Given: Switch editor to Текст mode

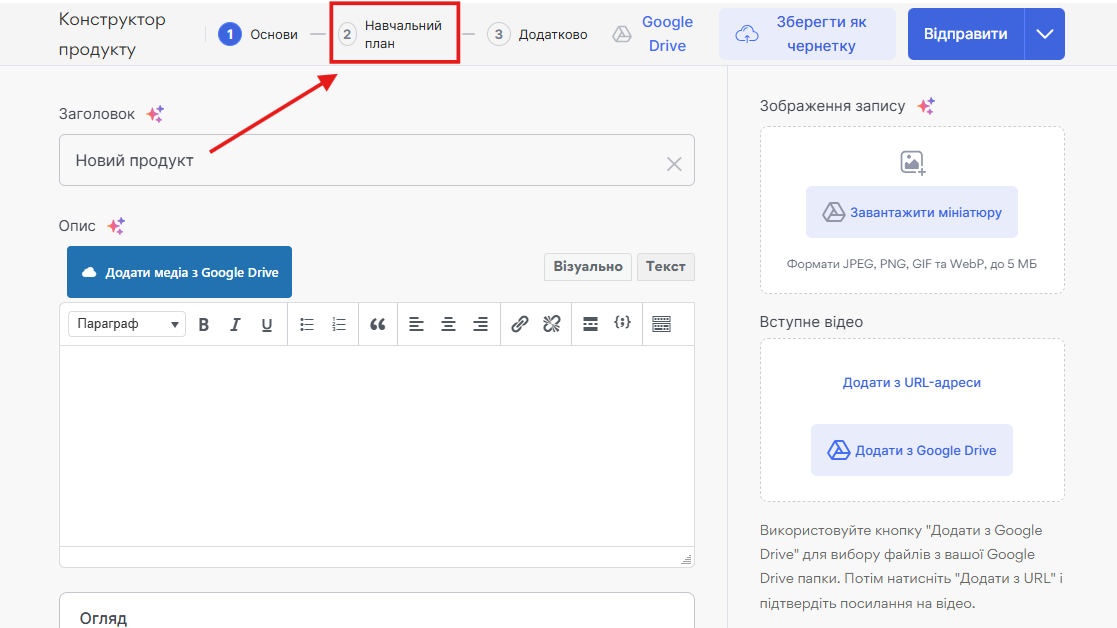Looking at the screenshot, I should pos(665,267).
